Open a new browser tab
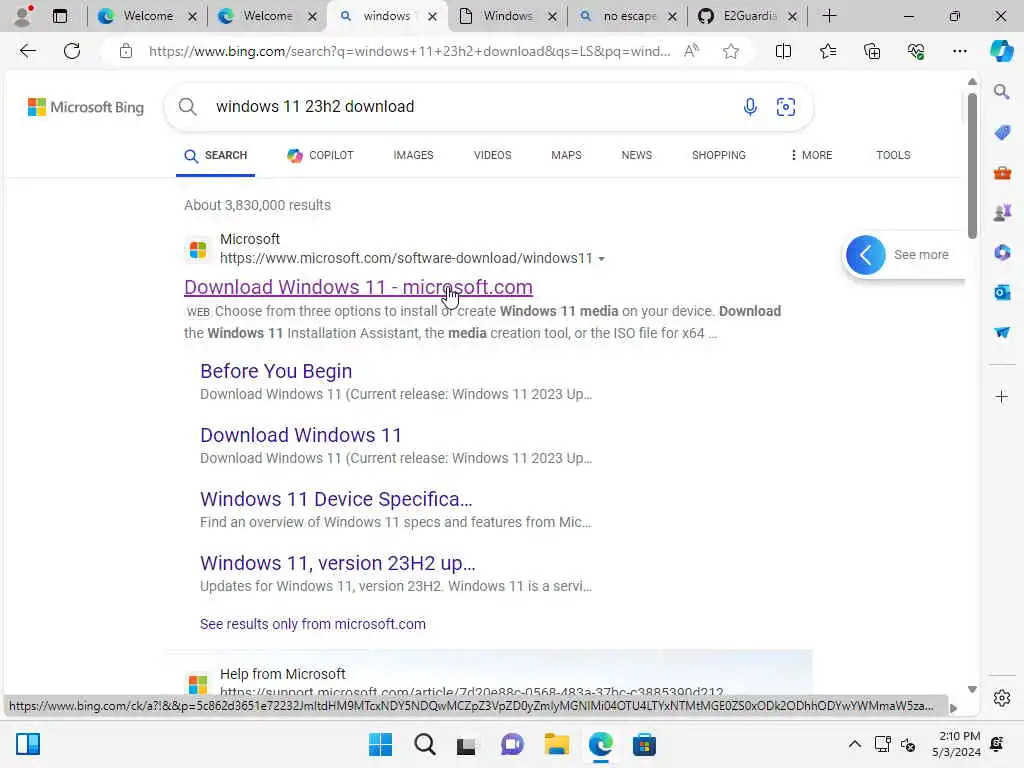Viewport: 1024px width, 768px height. pos(829,16)
